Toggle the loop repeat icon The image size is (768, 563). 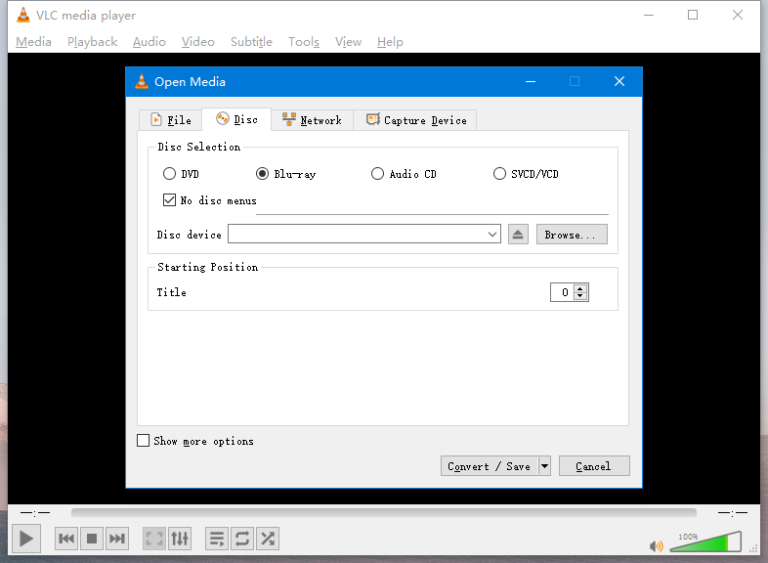242,539
